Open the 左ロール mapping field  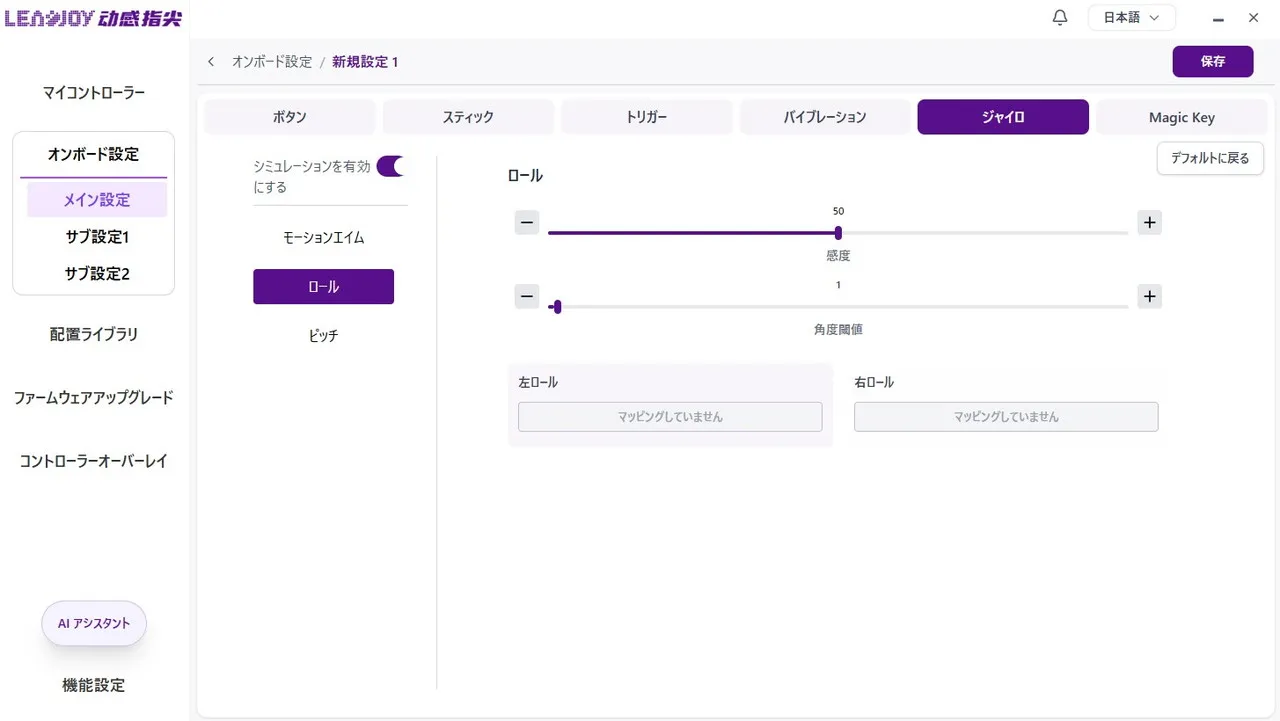point(670,417)
